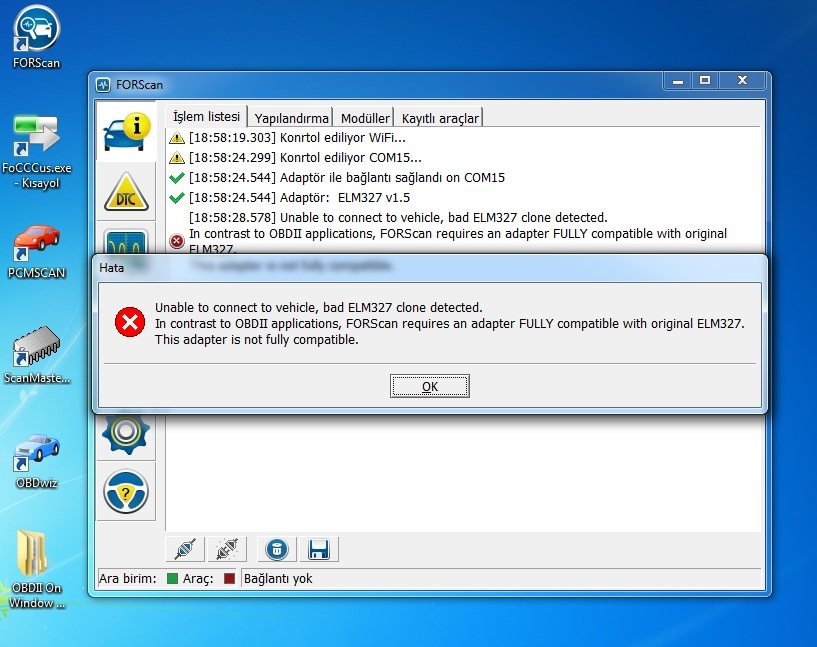Viewport: 817px width, 647px height.
Task: Click the 18:58:28.578 'Unable to connect' log entry
Action: pos(398,217)
